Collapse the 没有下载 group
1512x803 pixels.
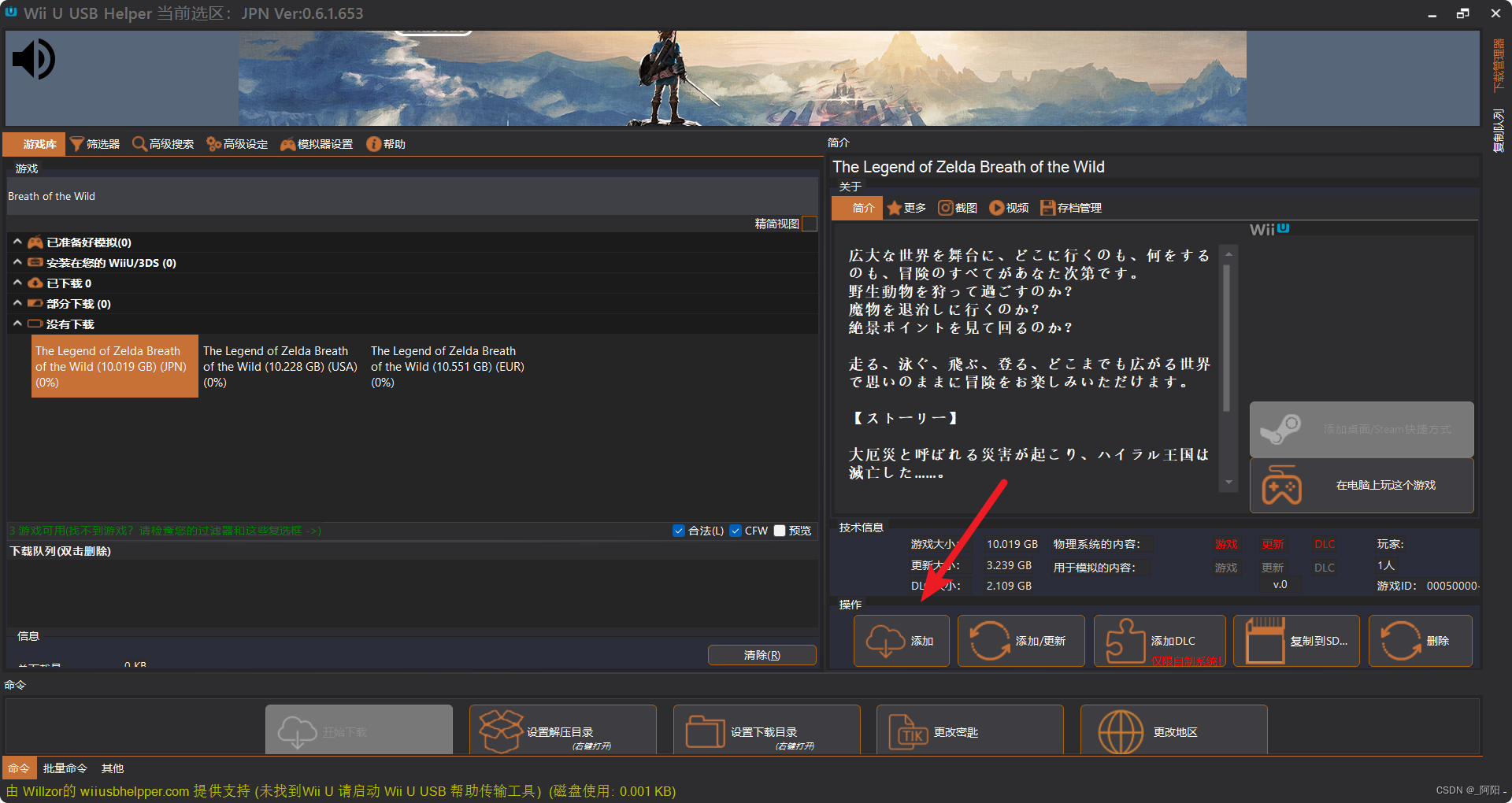17,324
